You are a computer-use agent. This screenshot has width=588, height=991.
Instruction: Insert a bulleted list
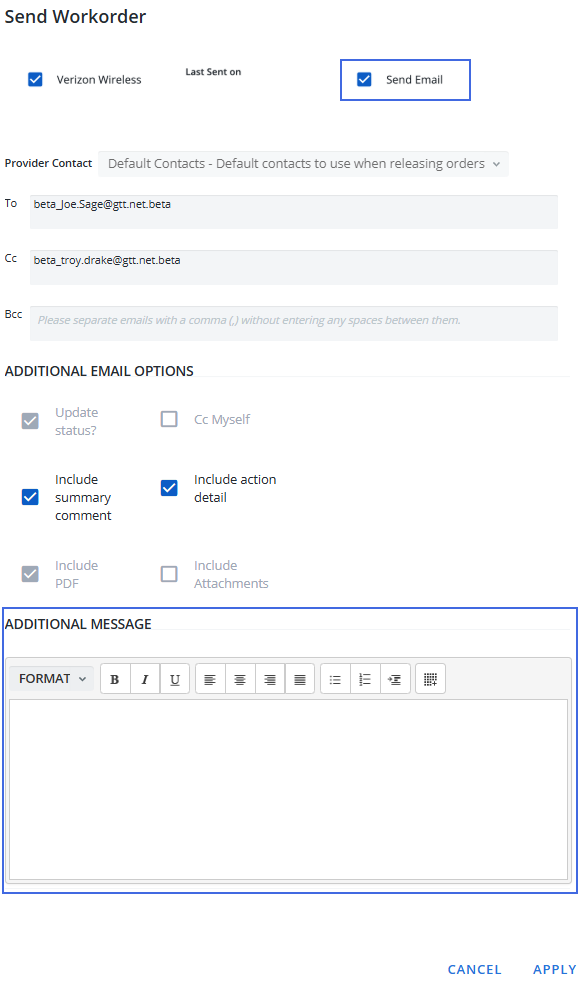[335, 679]
